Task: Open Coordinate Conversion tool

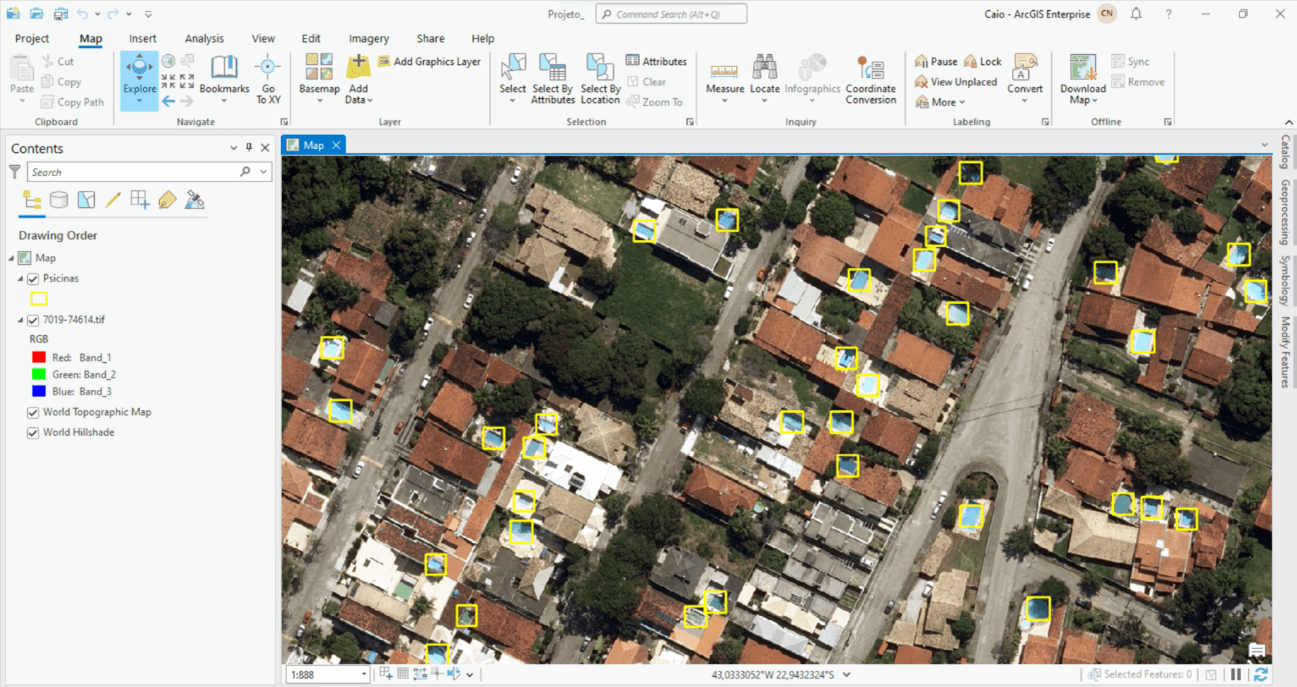Action: click(x=870, y=78)
